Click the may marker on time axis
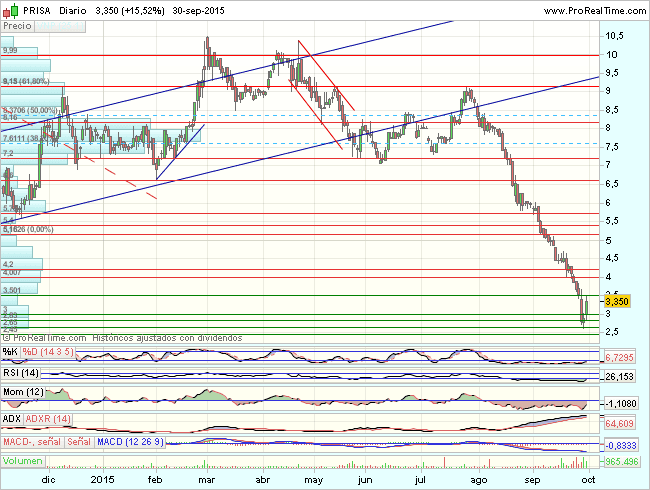 [x=313, y=480]
